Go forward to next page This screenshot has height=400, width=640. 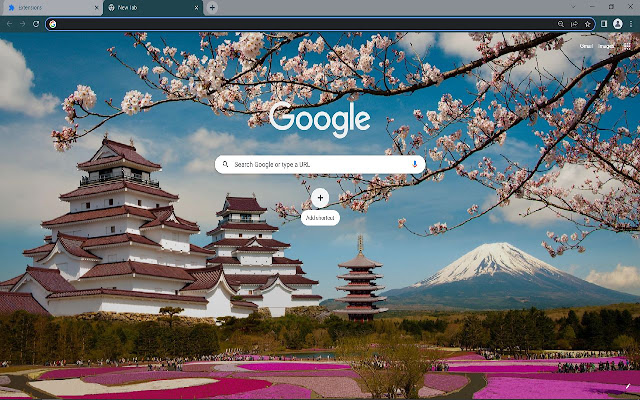tap(22, 24)
